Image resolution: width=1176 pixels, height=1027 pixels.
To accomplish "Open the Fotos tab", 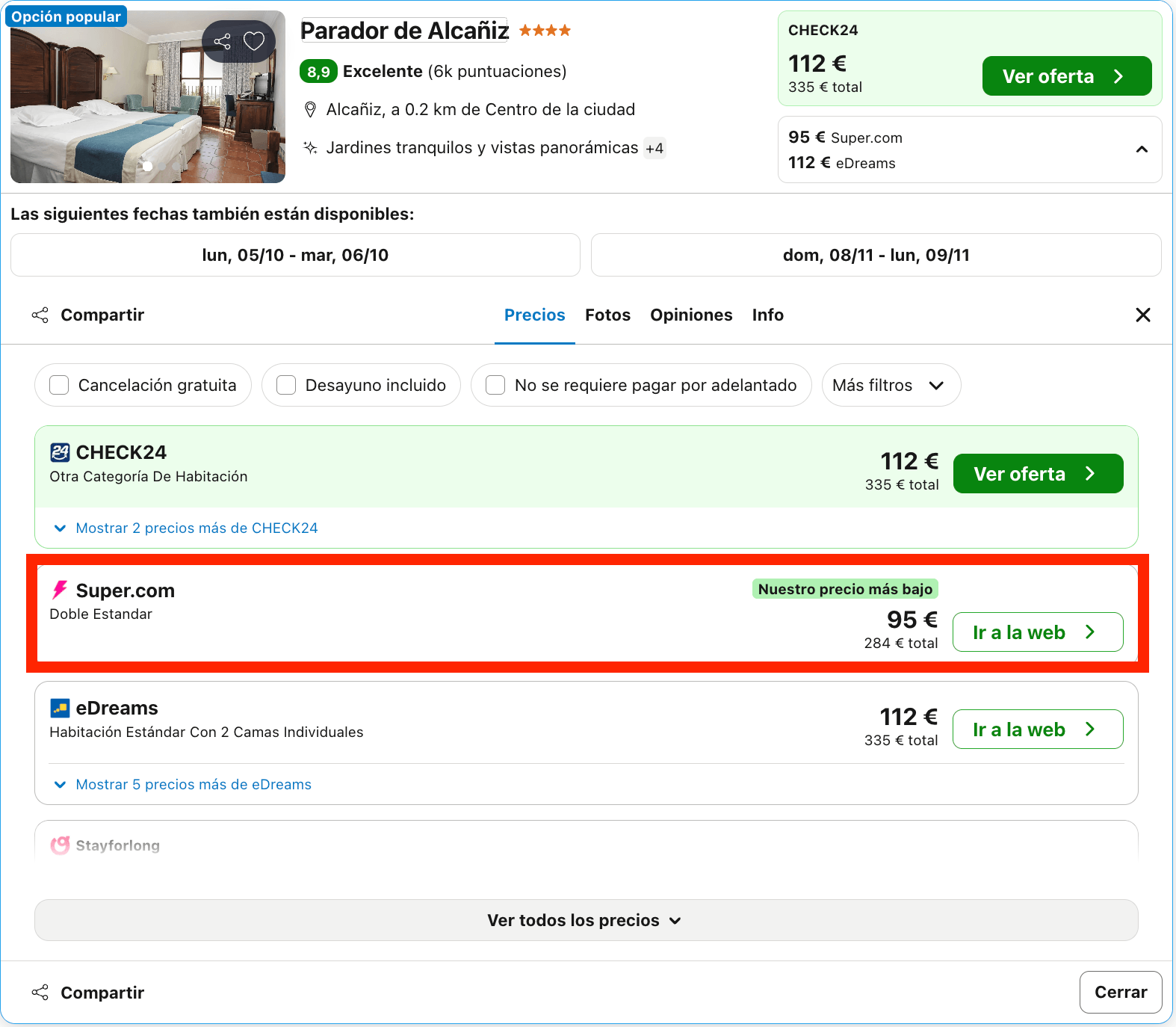I will pos(608,315).
